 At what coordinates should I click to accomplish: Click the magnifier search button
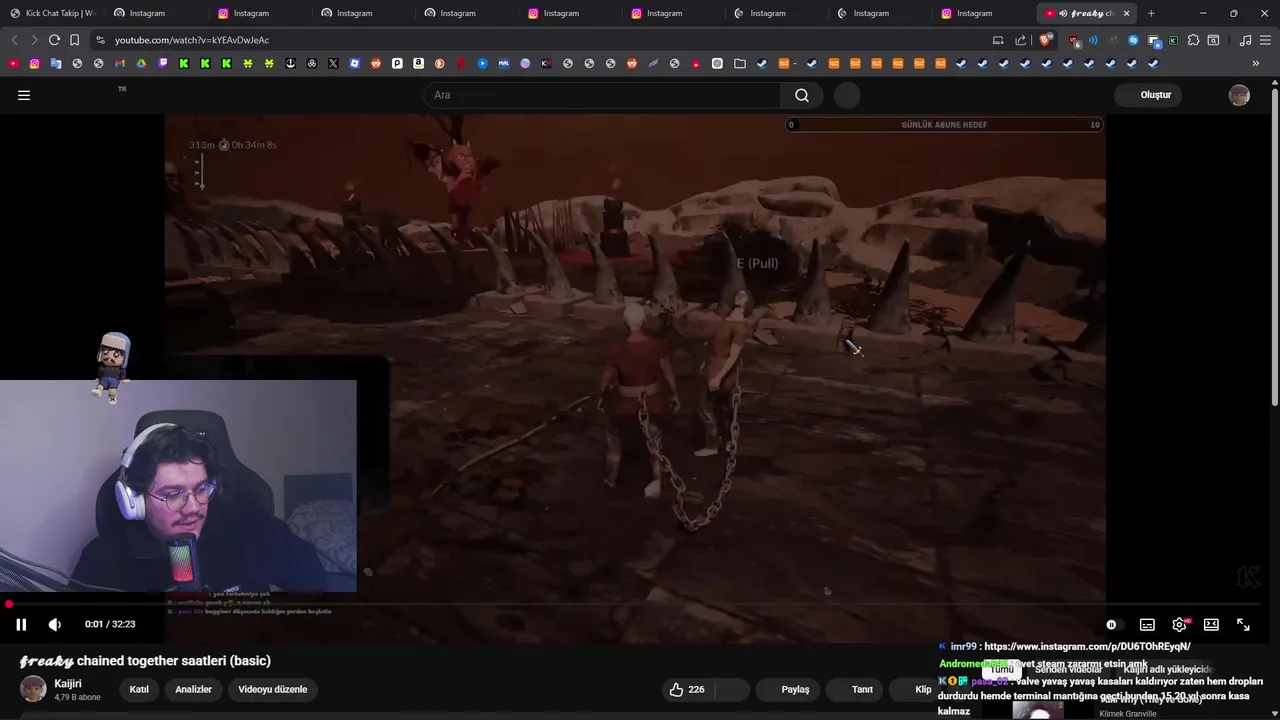802,95
